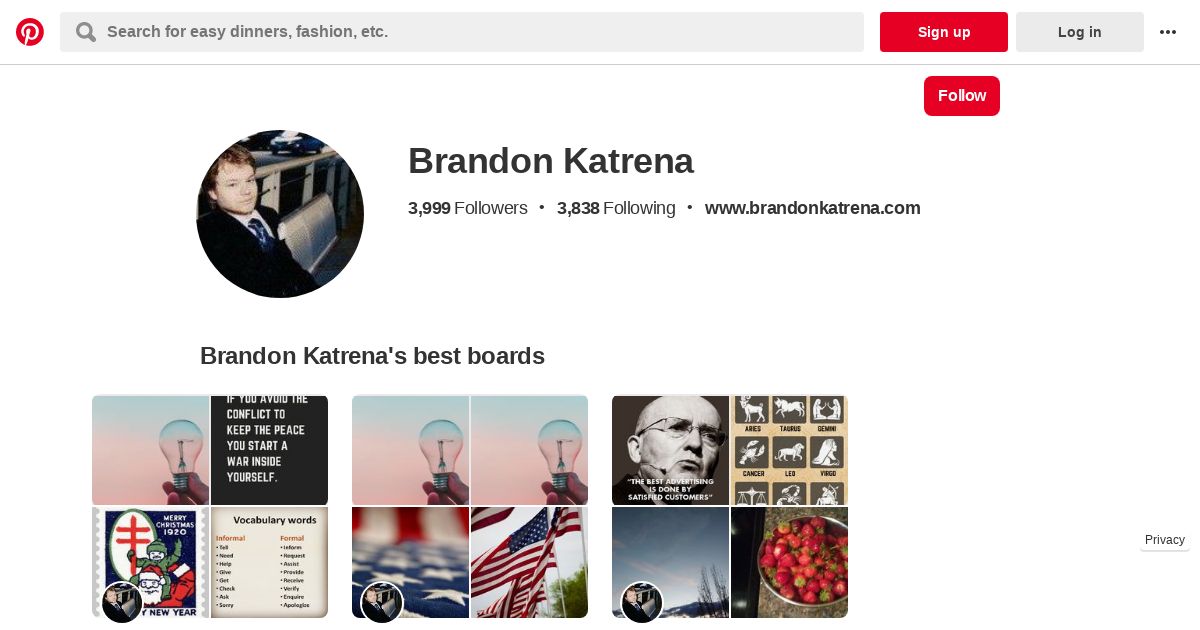Open the Vocabulary words pin thumbnail
Screen dimensions: 1200x630
(269, 562)
